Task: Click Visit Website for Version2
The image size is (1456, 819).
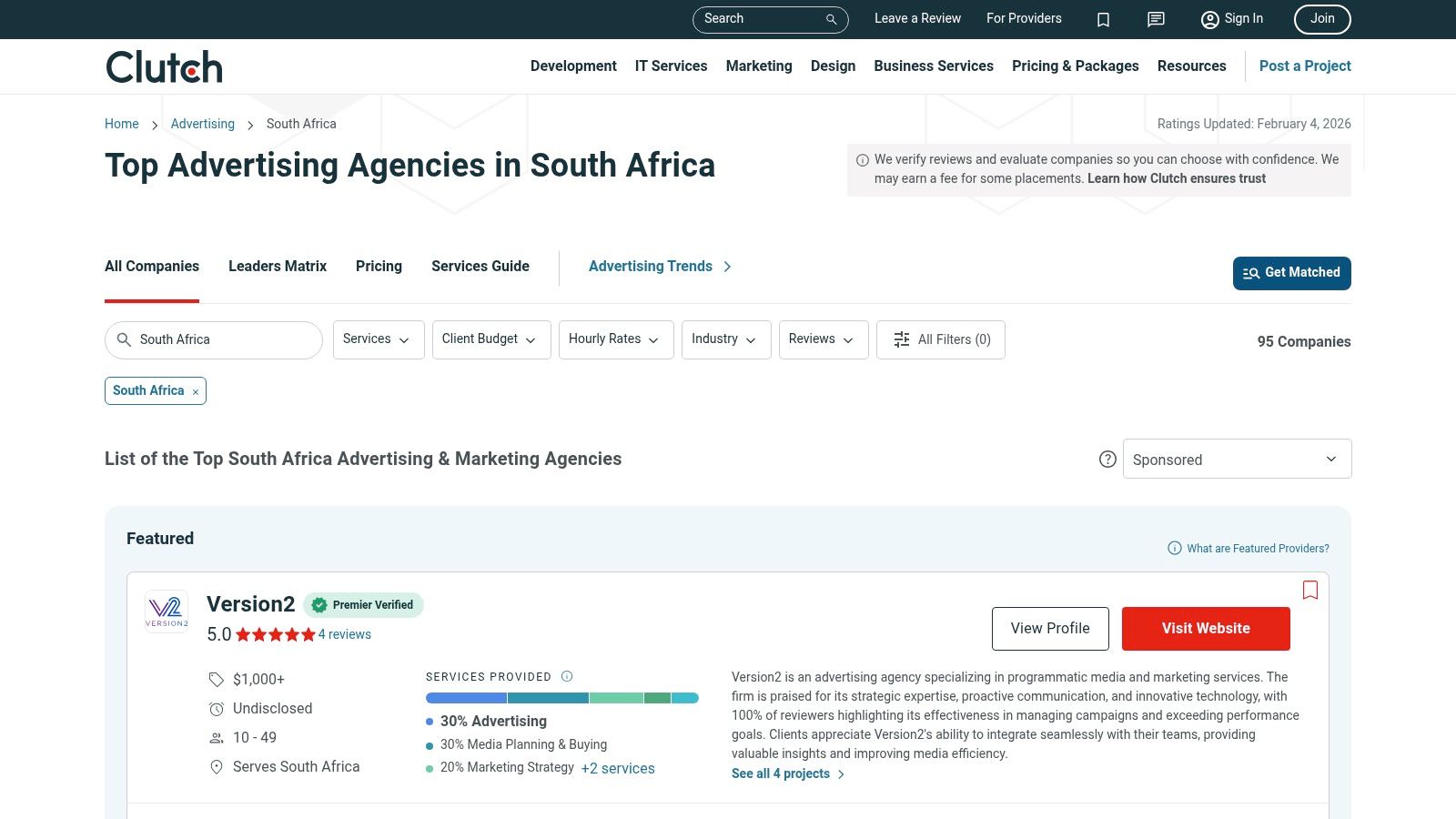Action: point(1206,628)
